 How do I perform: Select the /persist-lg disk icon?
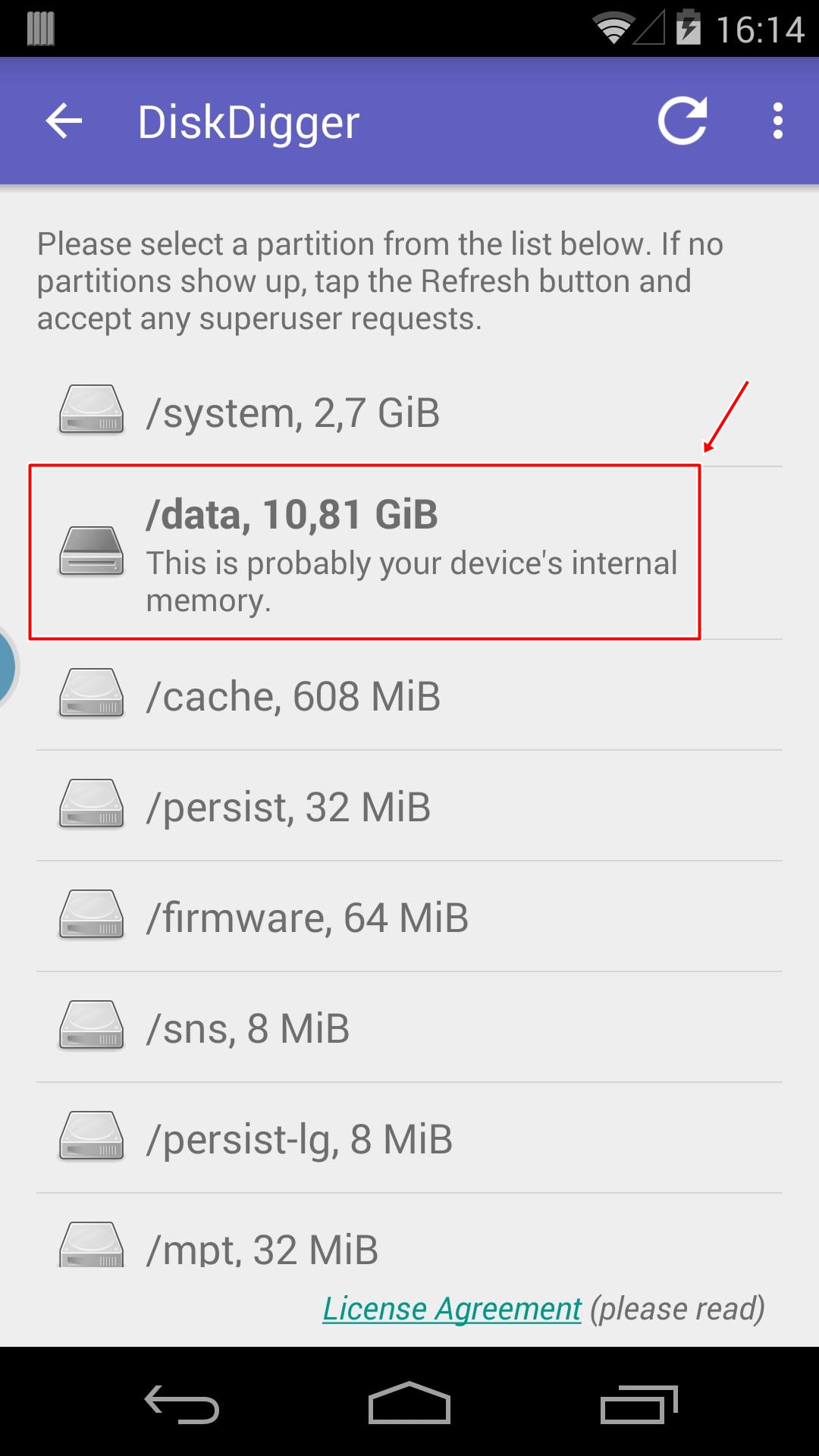coord(89,1137)
